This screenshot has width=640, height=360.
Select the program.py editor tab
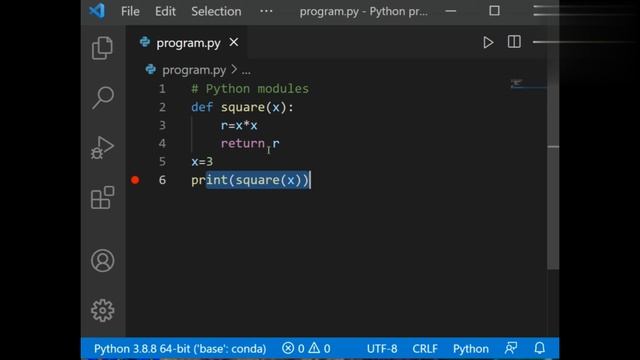click(x=188, y=43)
